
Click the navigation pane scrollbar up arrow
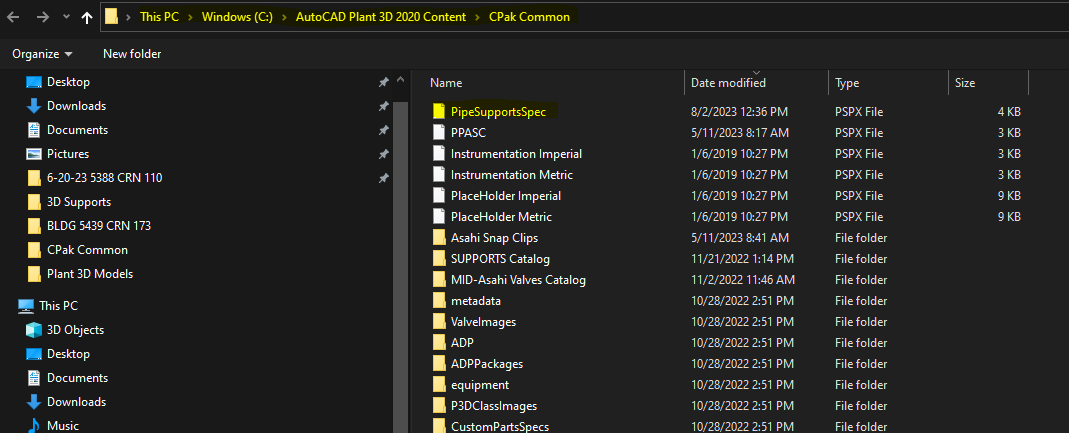(x=400, y=81)
